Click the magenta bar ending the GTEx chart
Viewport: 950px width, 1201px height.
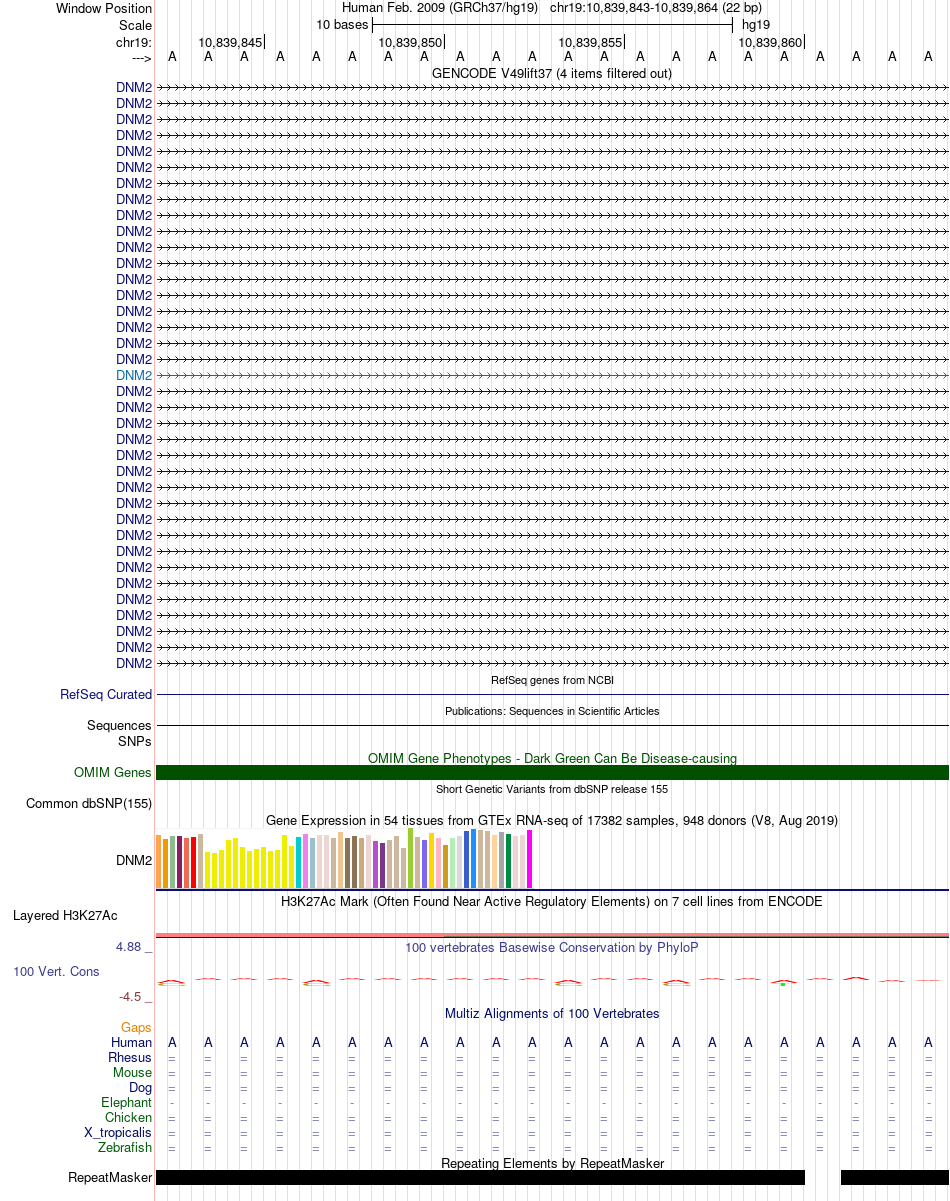pos(530,859)
